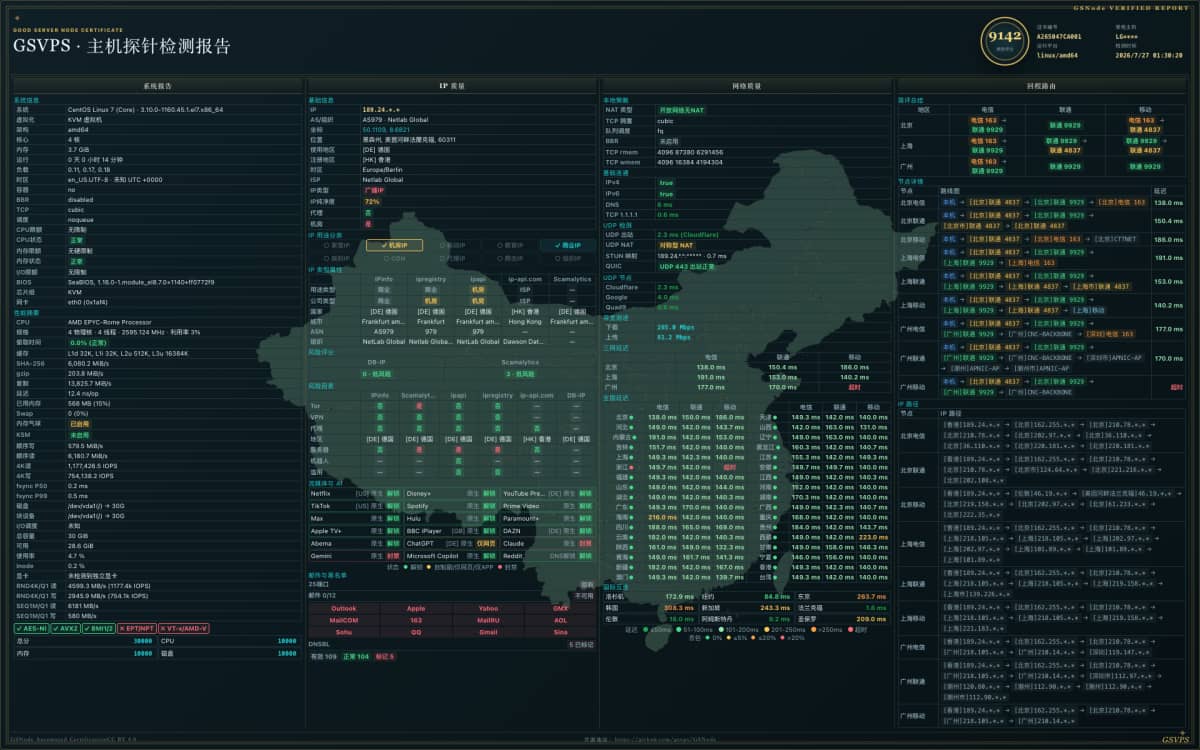Click the QQ mail provider cell

(x=416, y=632)
